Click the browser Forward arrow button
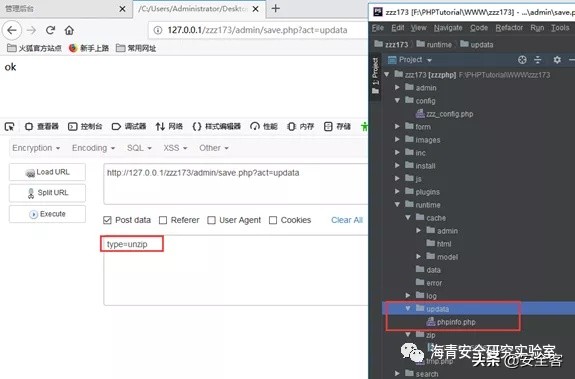The width and height of the screenshot is (575, 379). (31, 30)
